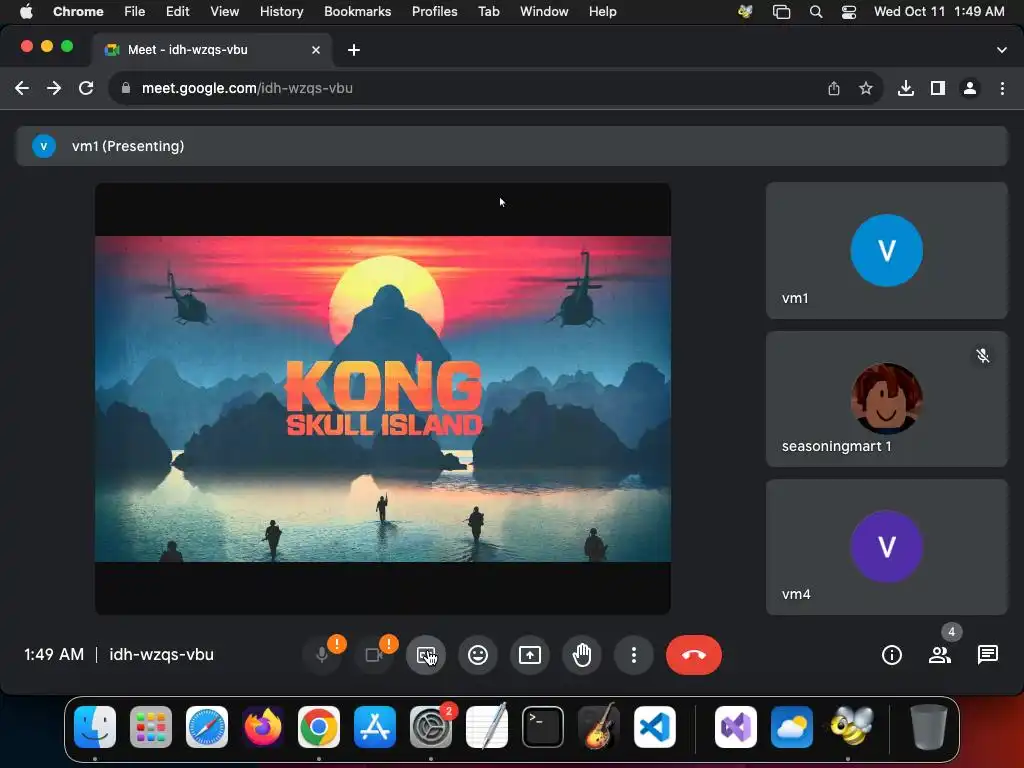
Task: Open Chrome profile icon
Action: coord(970,88)
